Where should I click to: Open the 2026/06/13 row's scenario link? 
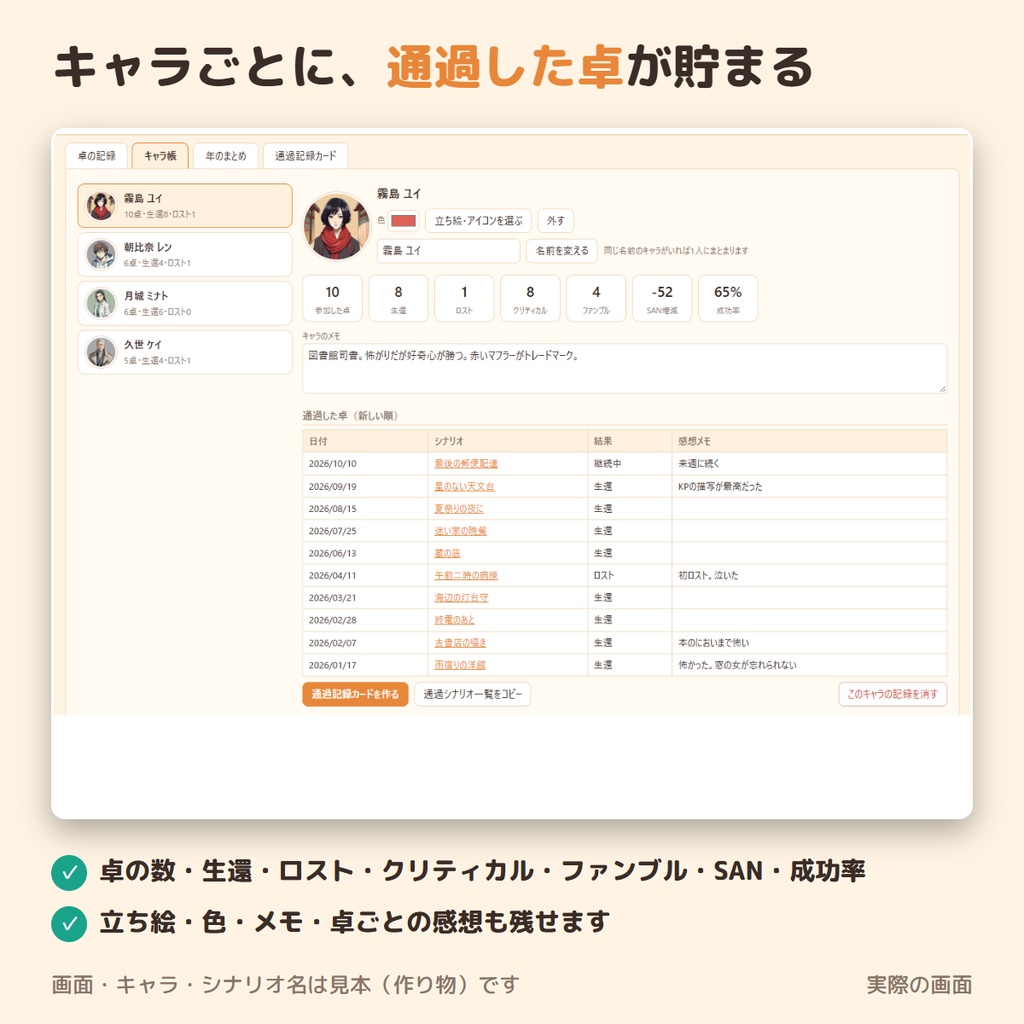[x=447, y=553]
